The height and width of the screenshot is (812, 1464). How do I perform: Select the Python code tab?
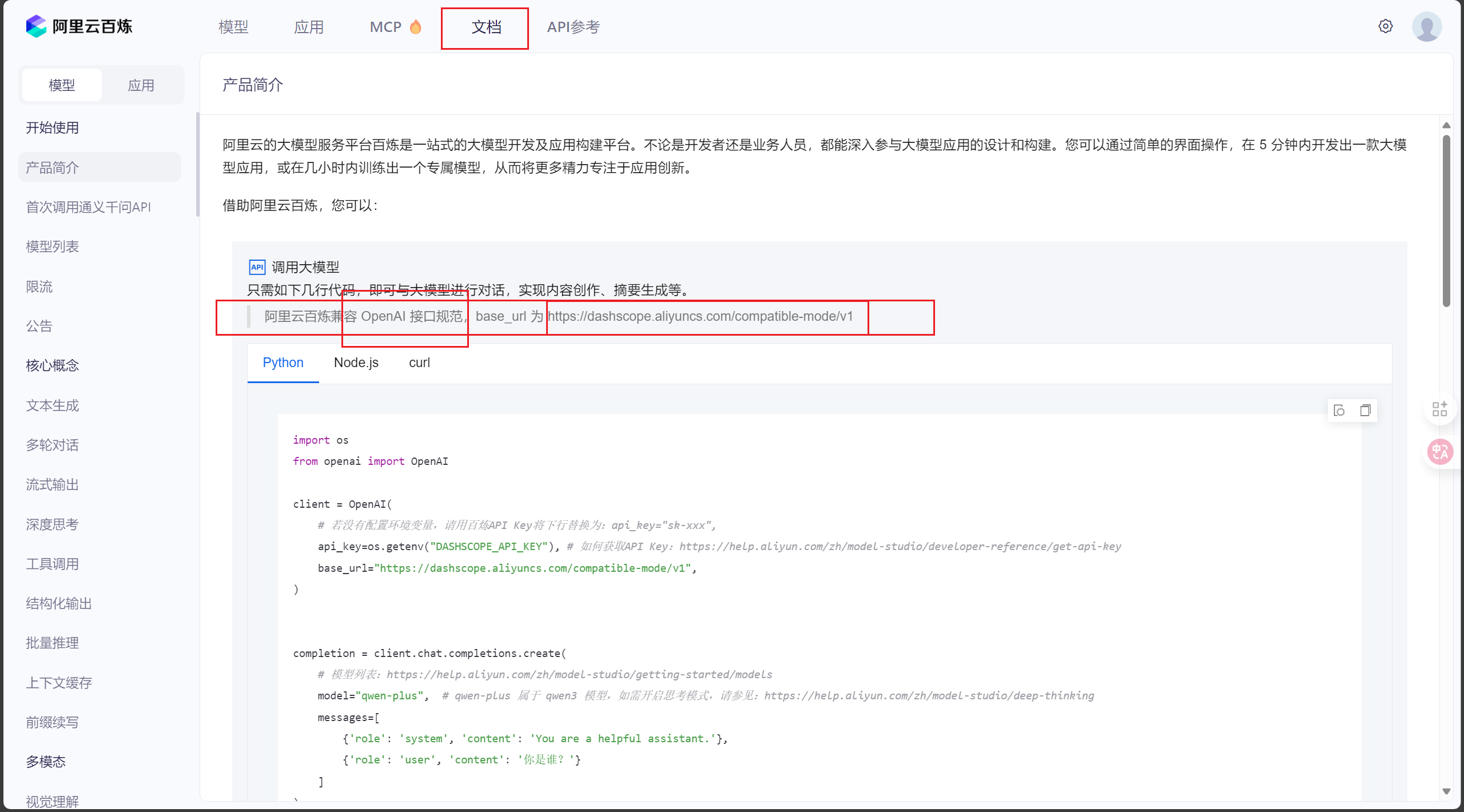click(x=283, y=363)
